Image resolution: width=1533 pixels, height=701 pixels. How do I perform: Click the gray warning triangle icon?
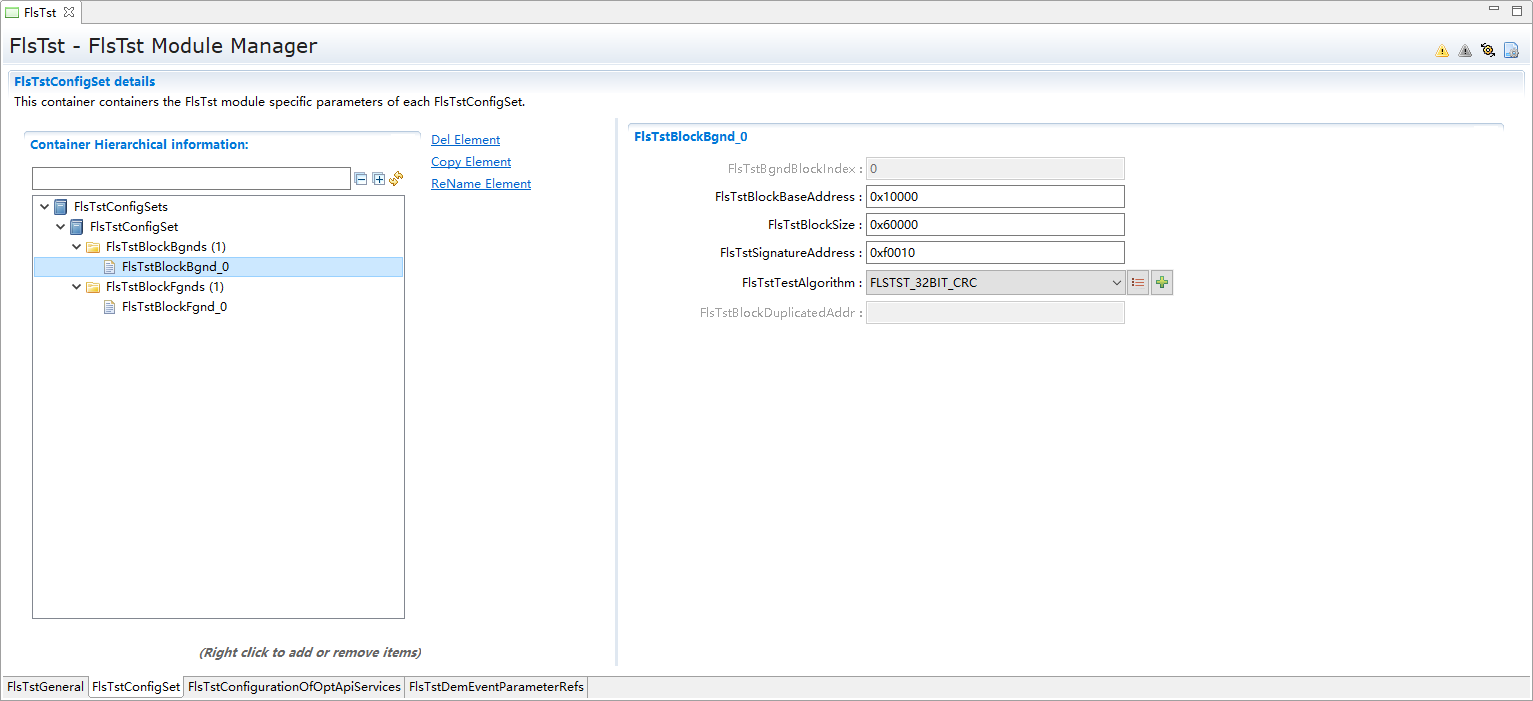pos(1464,51)
